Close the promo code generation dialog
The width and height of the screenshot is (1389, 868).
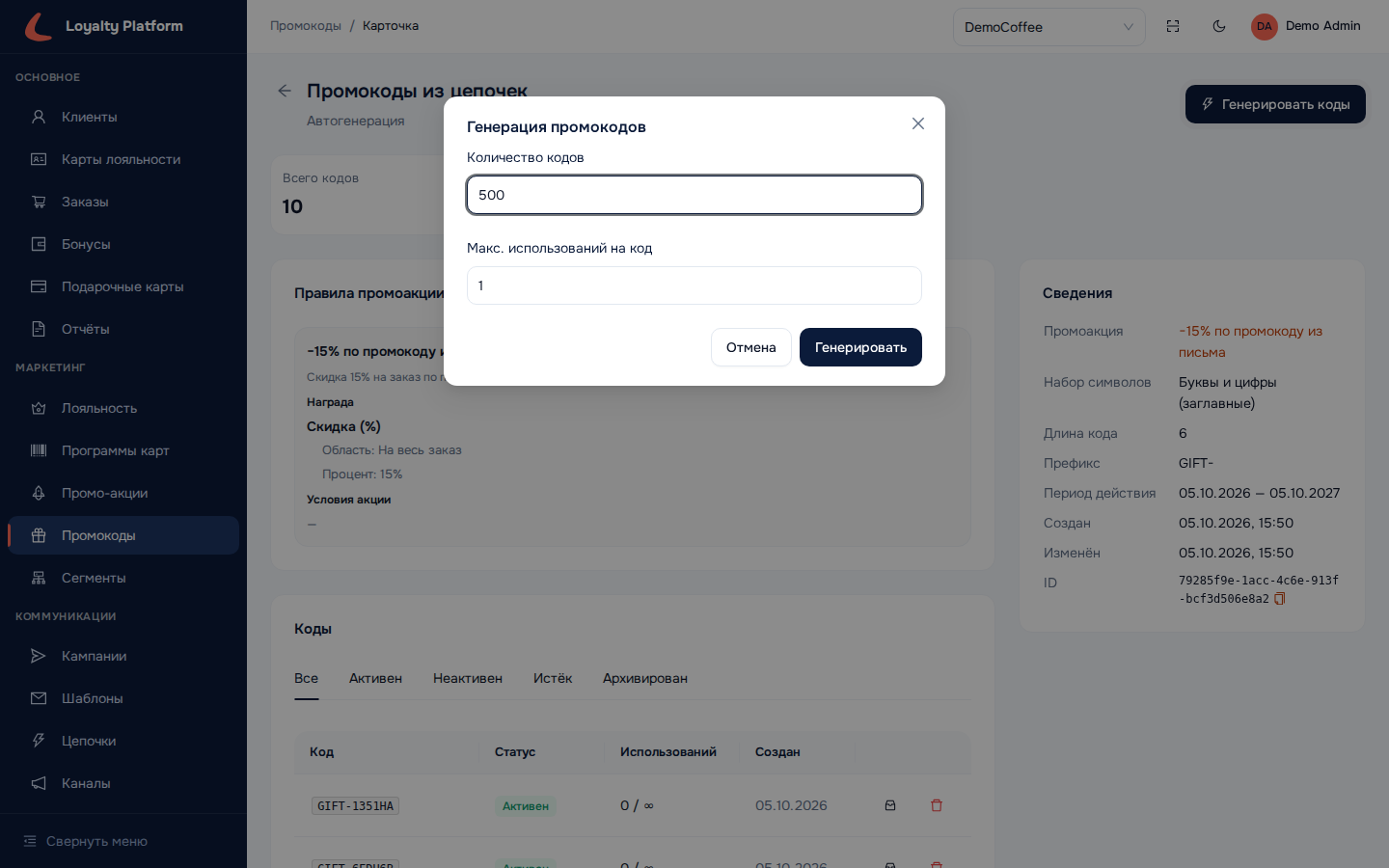[x=918, y=123]
